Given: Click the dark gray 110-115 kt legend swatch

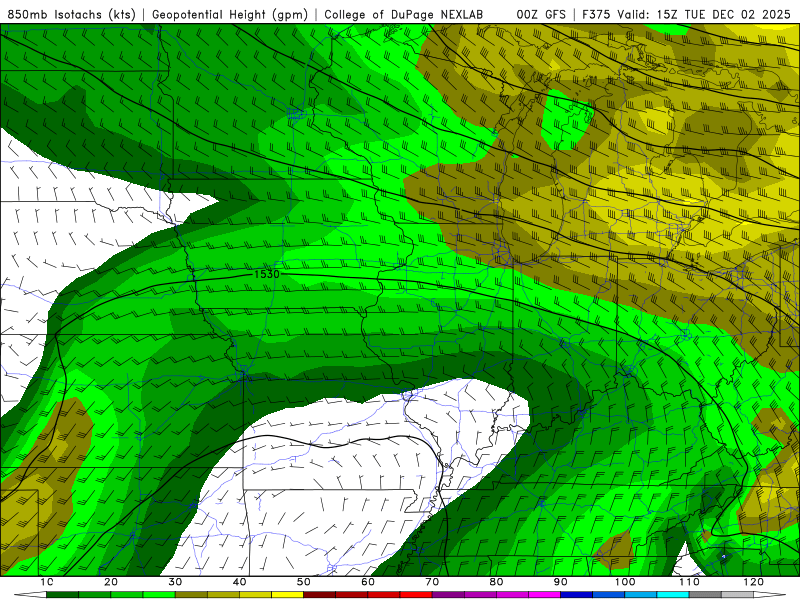Looking at the screenshot, I should click(706, 595).
